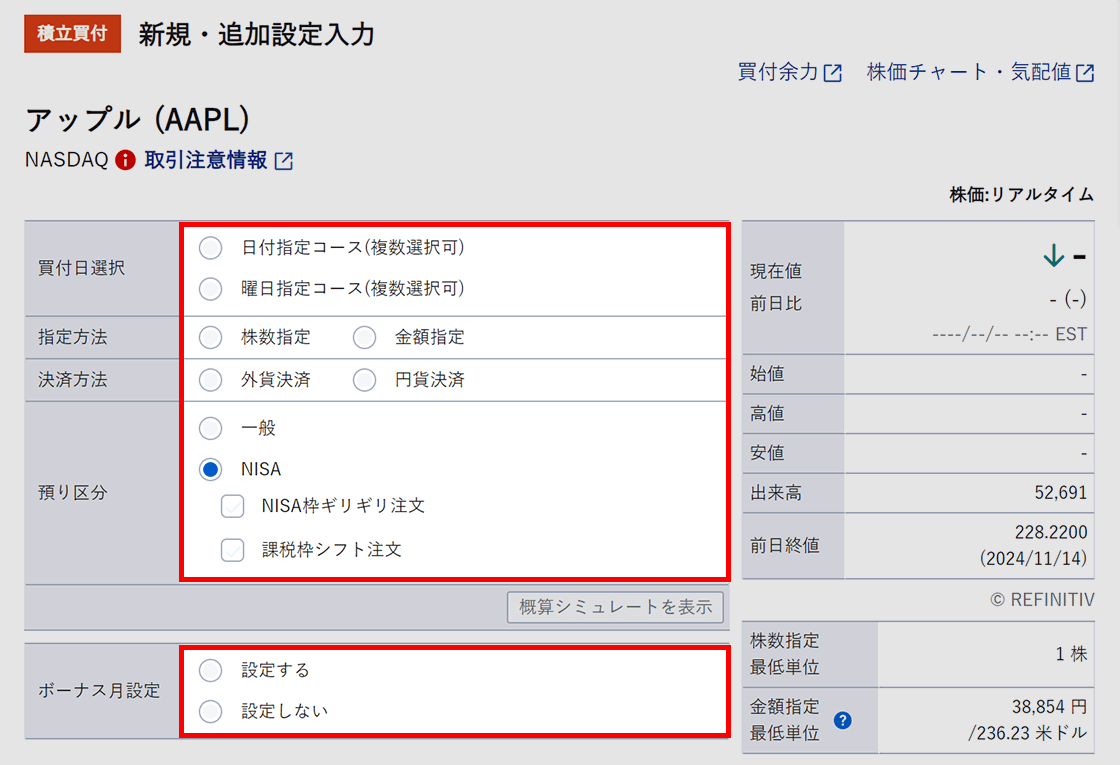
Task: Select 外貨決済 payment method
Action: point(210,380)
